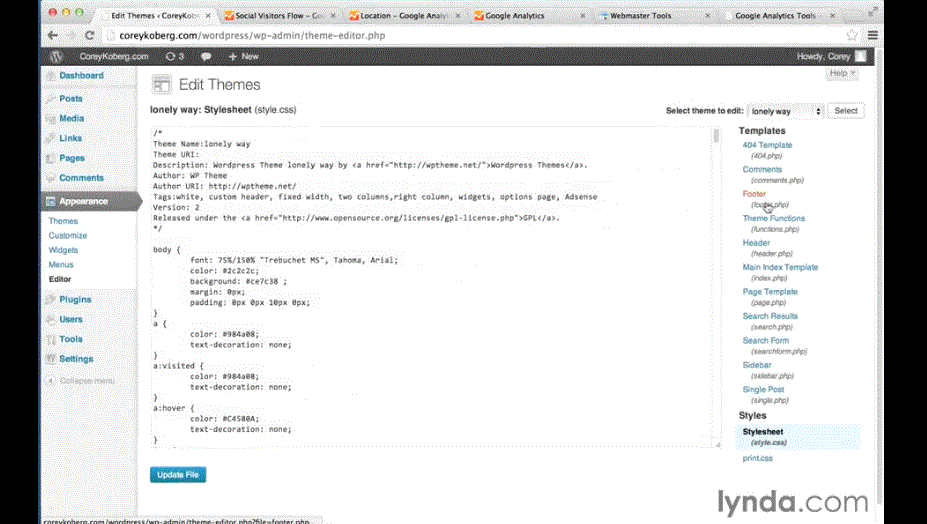Image resolution: width=927 pixels, height=524 pixels.
Task: Switch to Location Google Analytics tab
Action: click(404, 16)
